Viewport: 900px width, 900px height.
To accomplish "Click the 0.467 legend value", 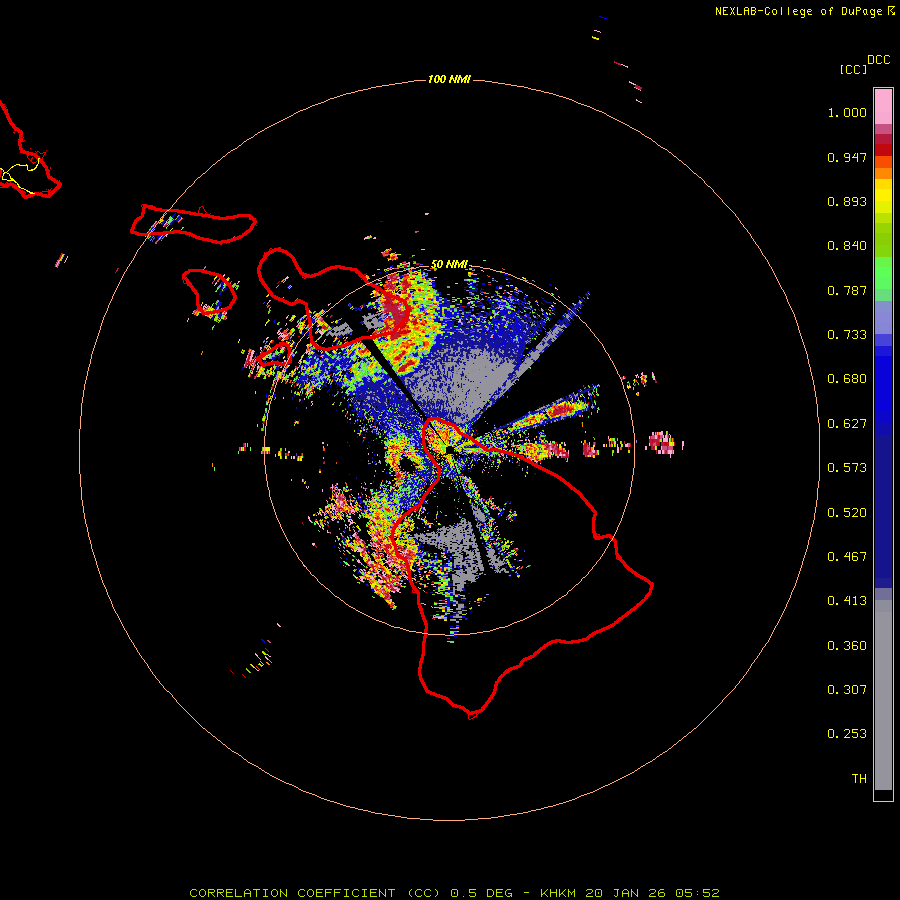I will click(847, 557).
